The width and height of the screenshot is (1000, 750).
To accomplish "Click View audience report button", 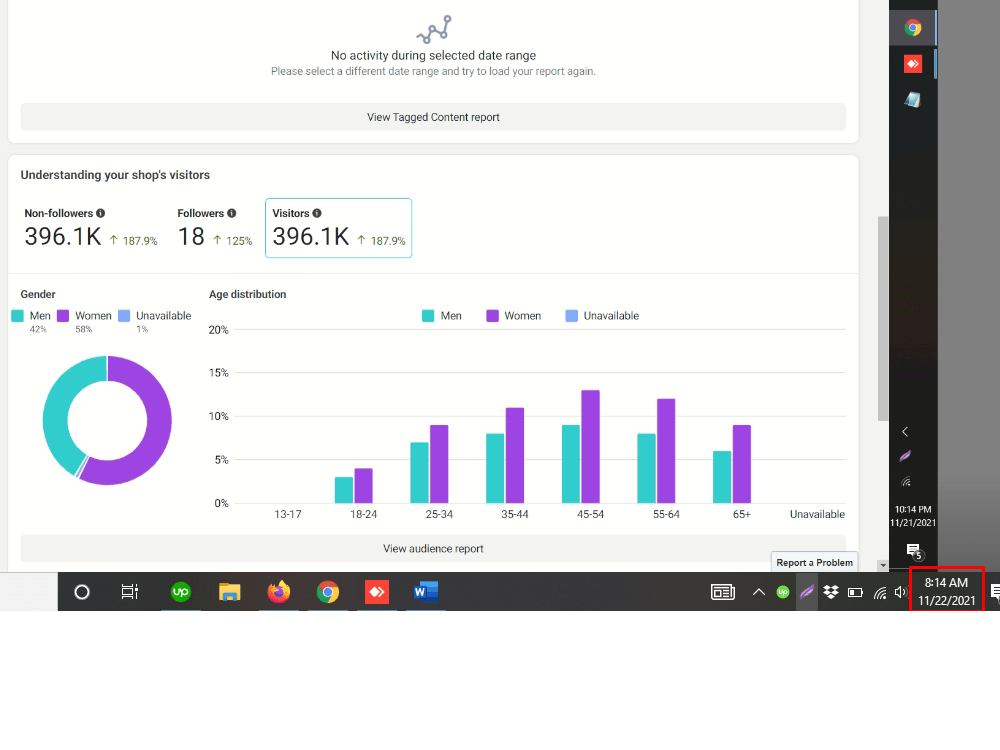I will coord(433,548).
